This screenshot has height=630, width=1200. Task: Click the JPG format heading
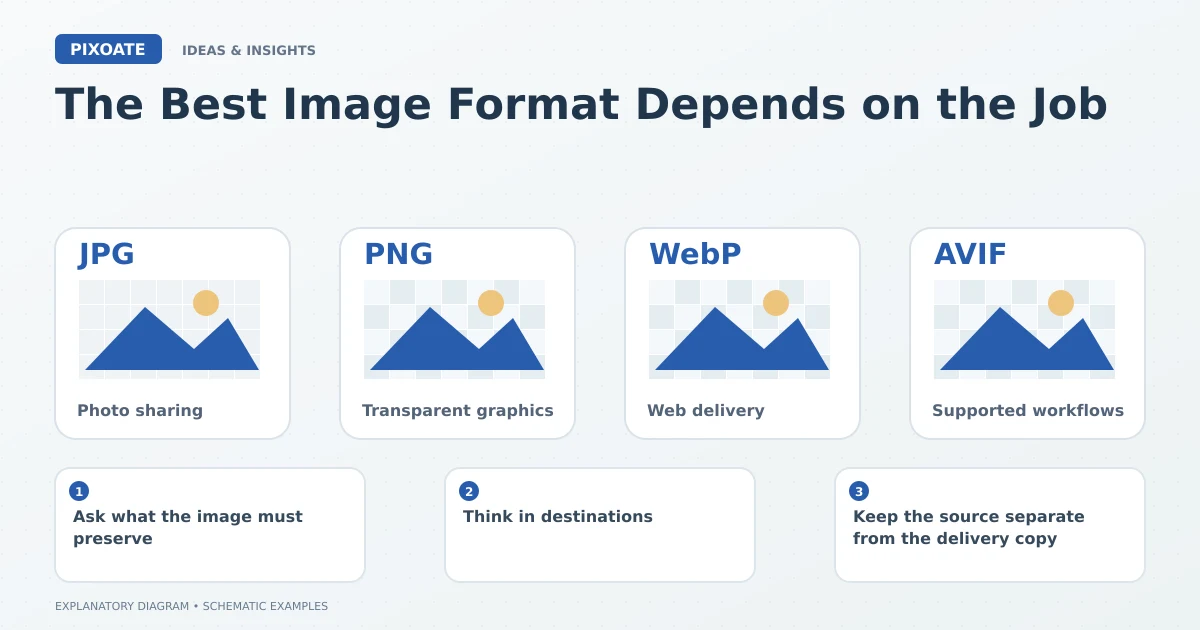click(x=107, y=254)
